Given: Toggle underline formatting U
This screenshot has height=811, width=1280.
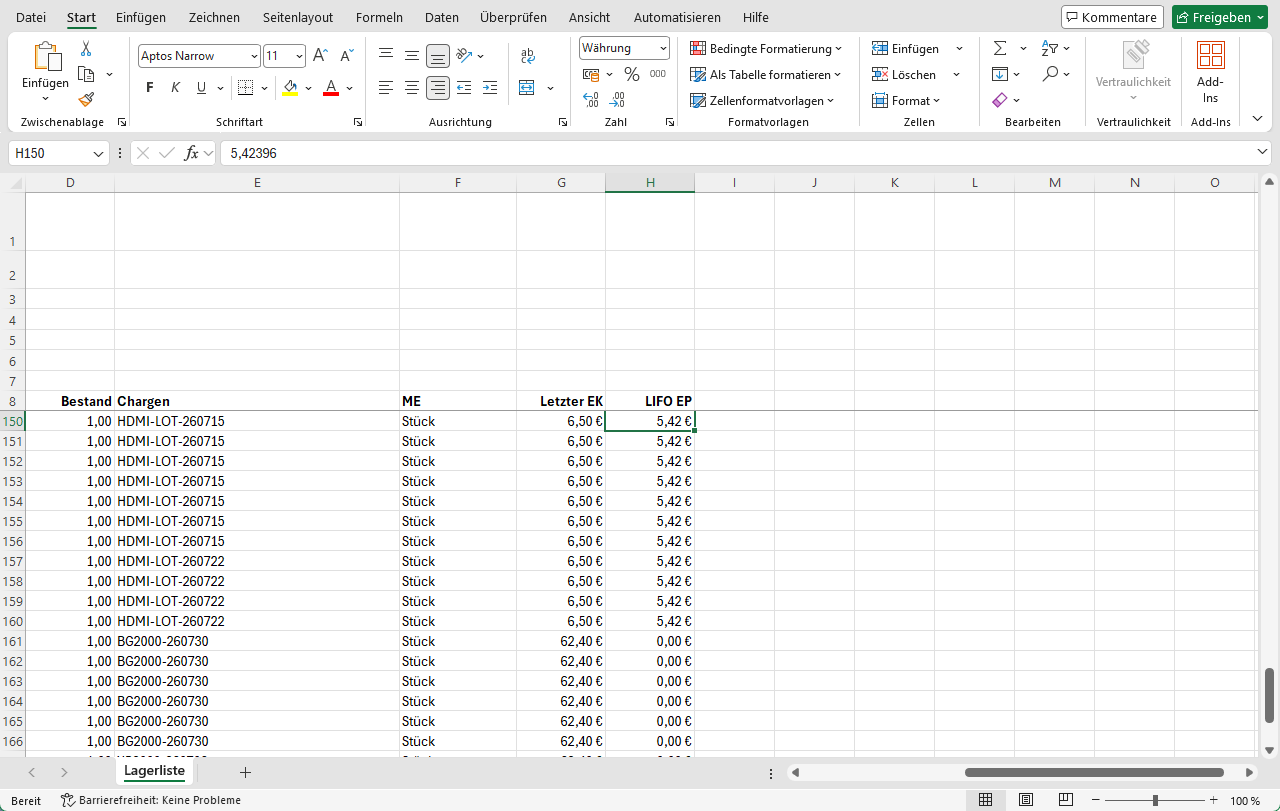Looking at the screenshot, I should click(202, 88).
